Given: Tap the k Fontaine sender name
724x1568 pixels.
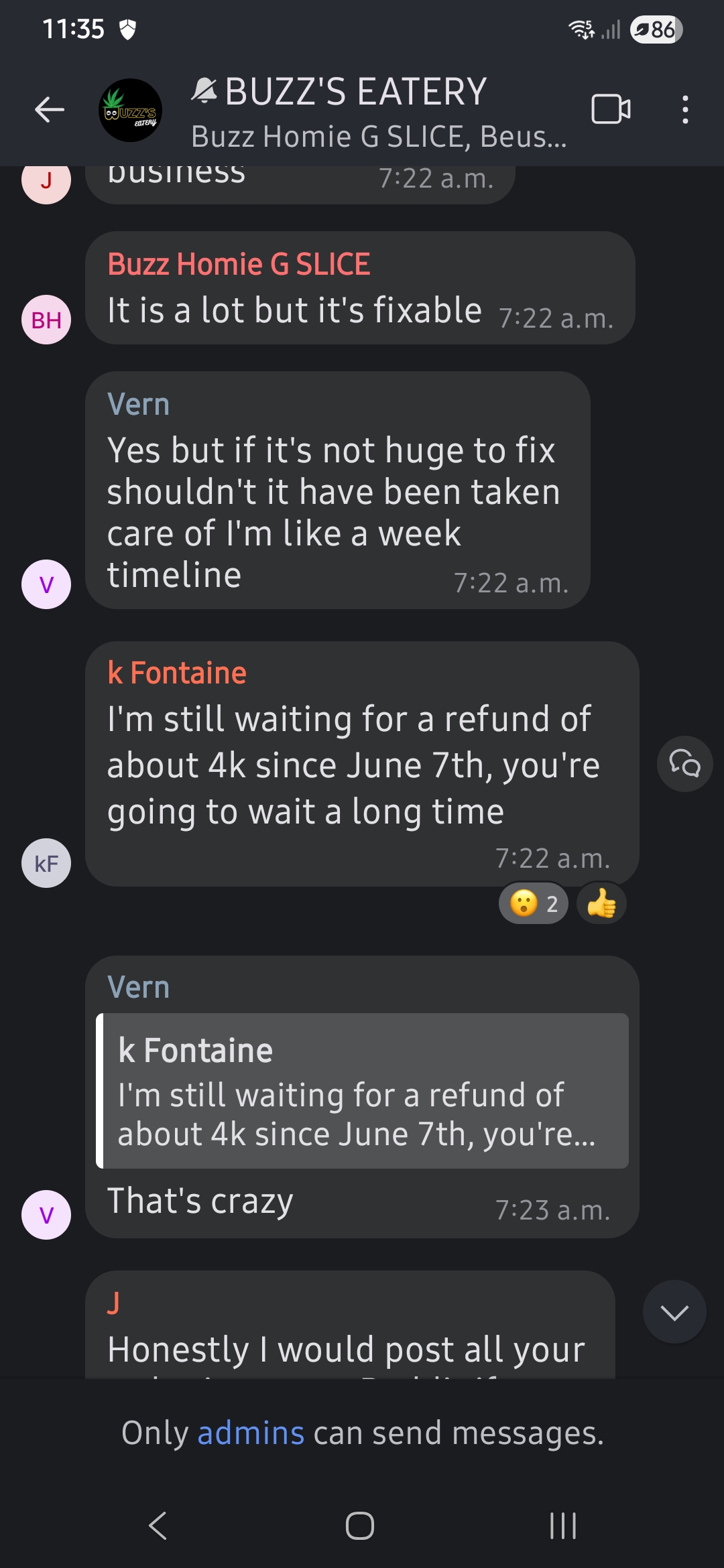Looking at the screenshot, I should pos(177,673).
